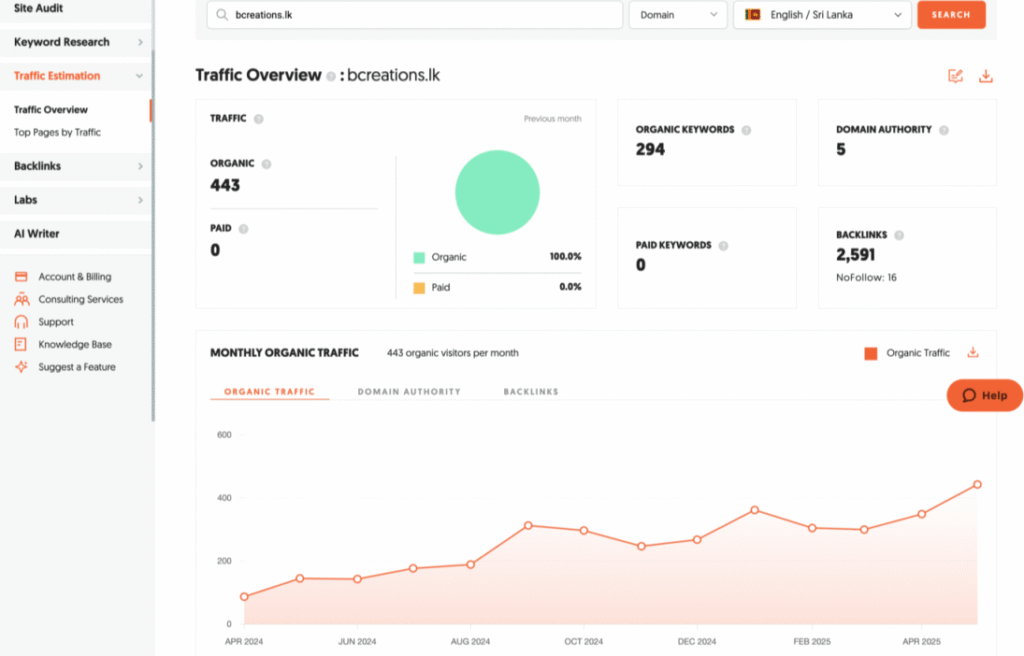Image resolution: width=1024 pixels, height=656 pixels.
Task: Toggle the Organic Traffic legend series
Action: [x=870, y=353]
